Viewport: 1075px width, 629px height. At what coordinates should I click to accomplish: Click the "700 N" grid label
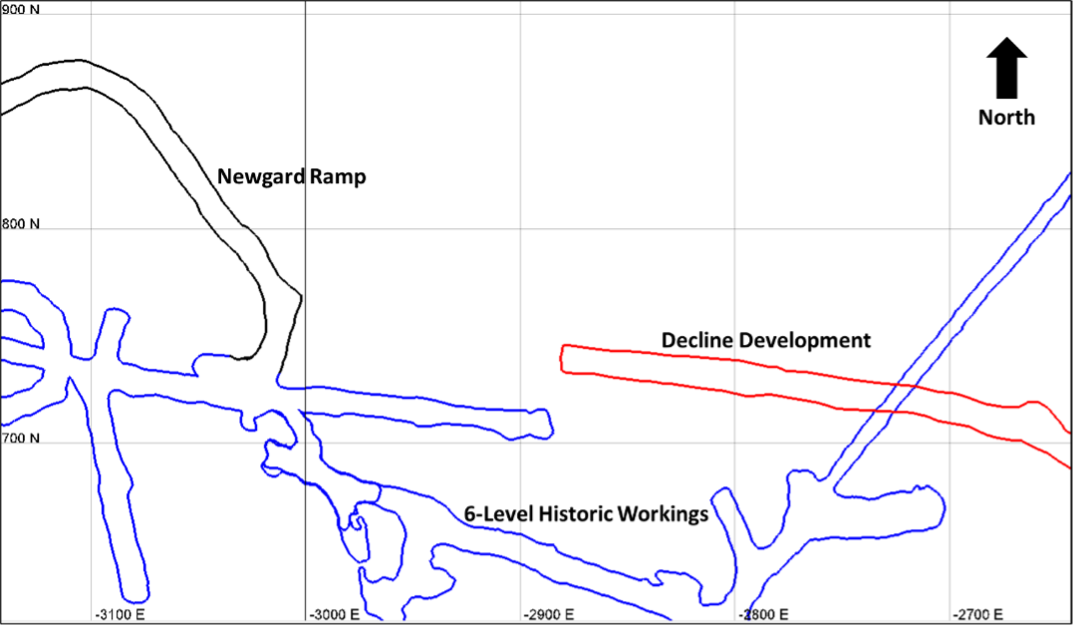[x=21, y=438]
